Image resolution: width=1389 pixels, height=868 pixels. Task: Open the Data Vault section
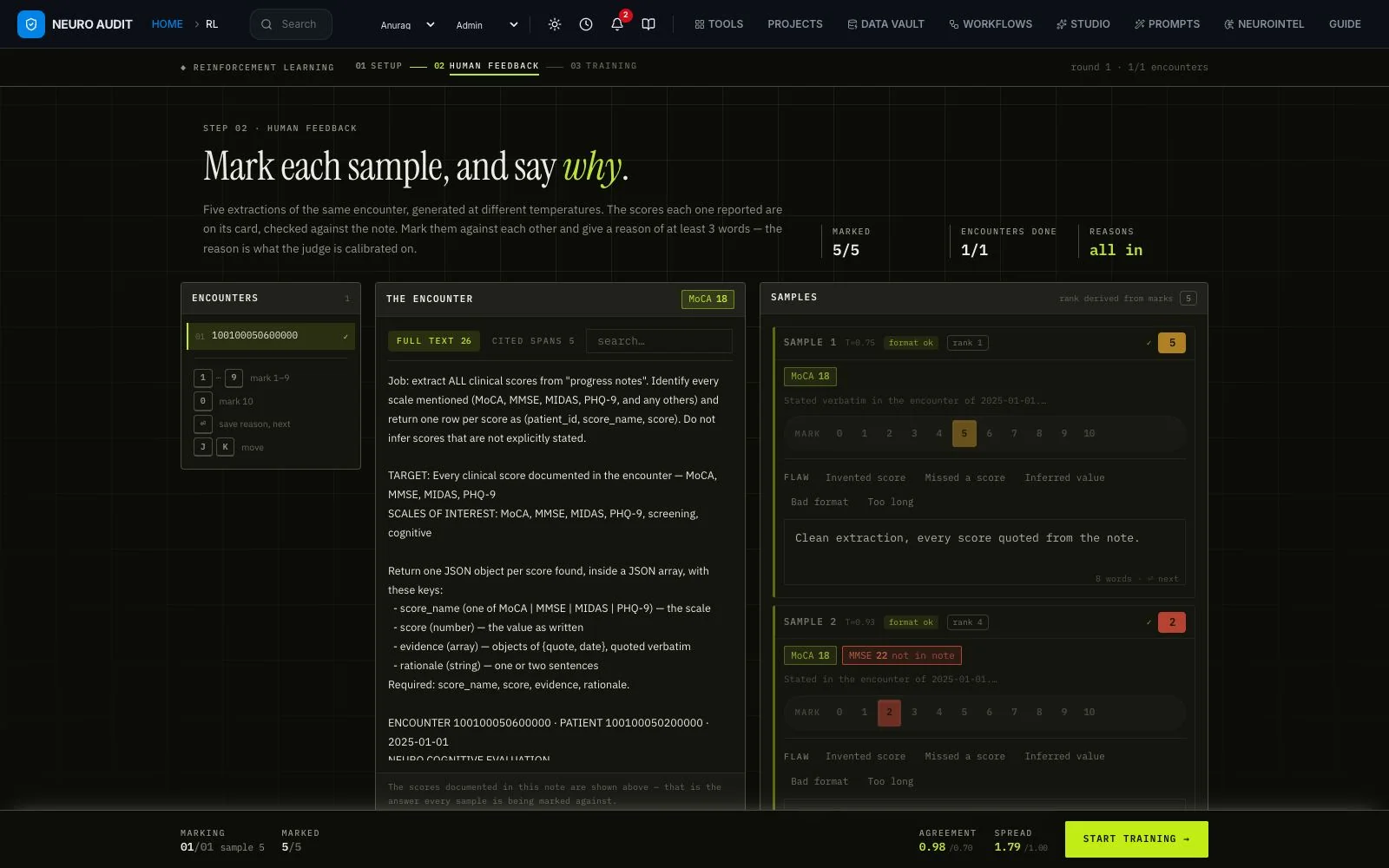point(885,24)
